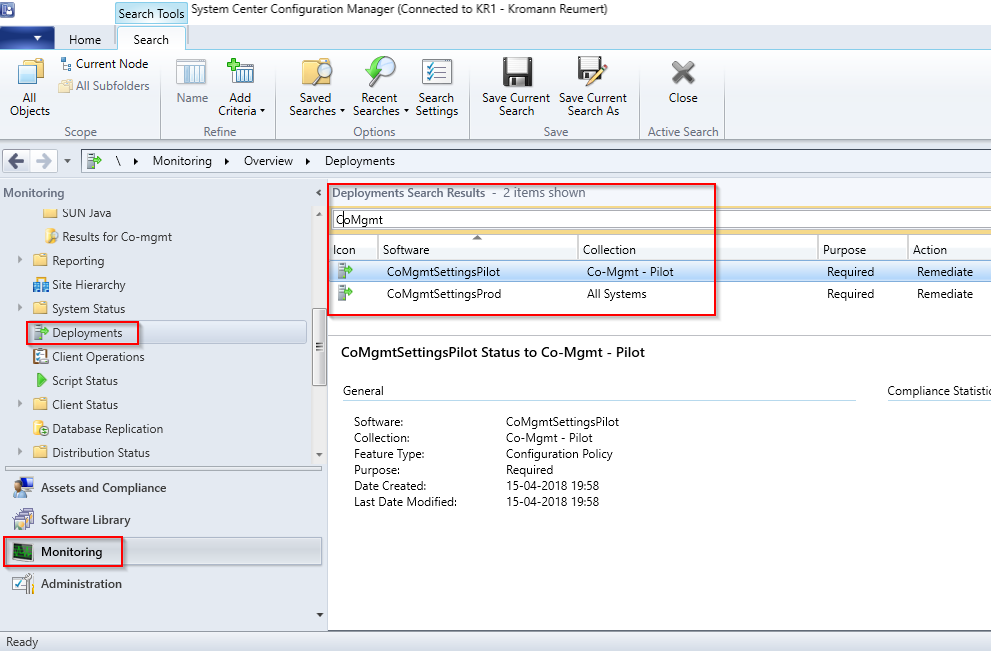Expand breadcrumb arrow after Monitoring
Viewport: 991px width, 651px height.
pos(227,161)
